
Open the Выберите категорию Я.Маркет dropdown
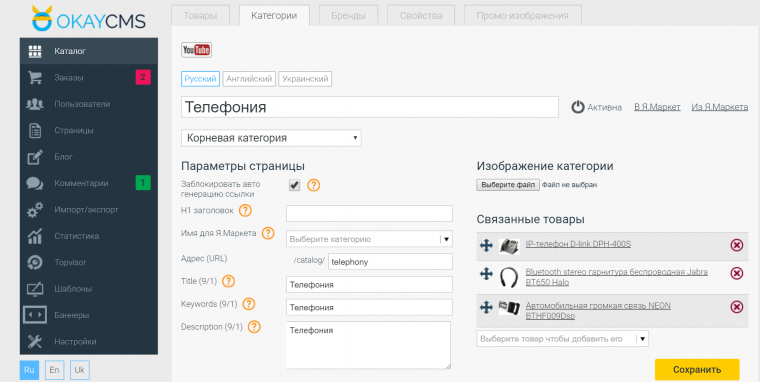(x=369, y=239)
